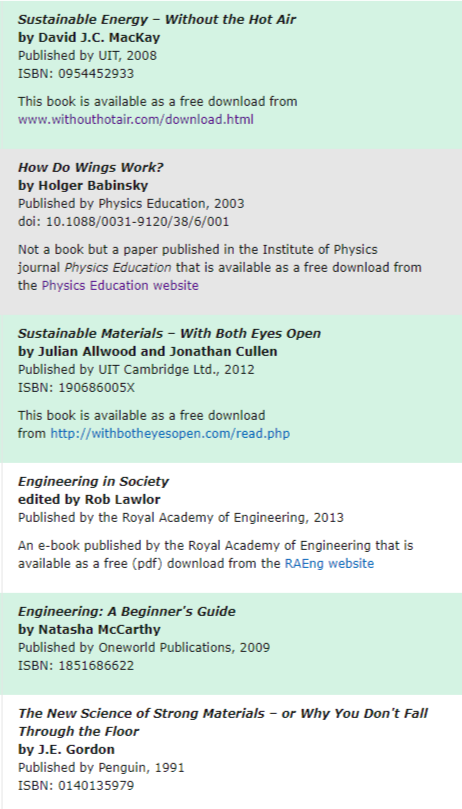Click the Published by Penguin, 1991 line
Screen dimensions: 462x809
(x=101, y=768)
